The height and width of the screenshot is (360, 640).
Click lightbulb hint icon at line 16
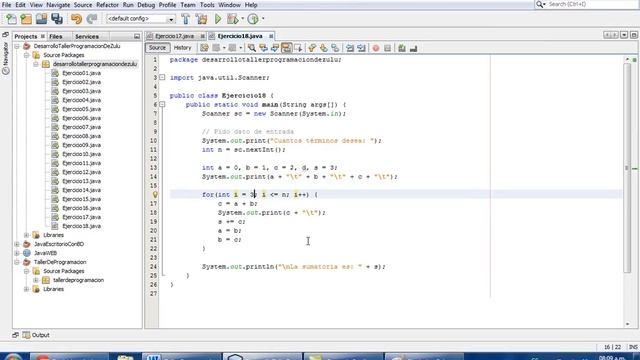155,195
